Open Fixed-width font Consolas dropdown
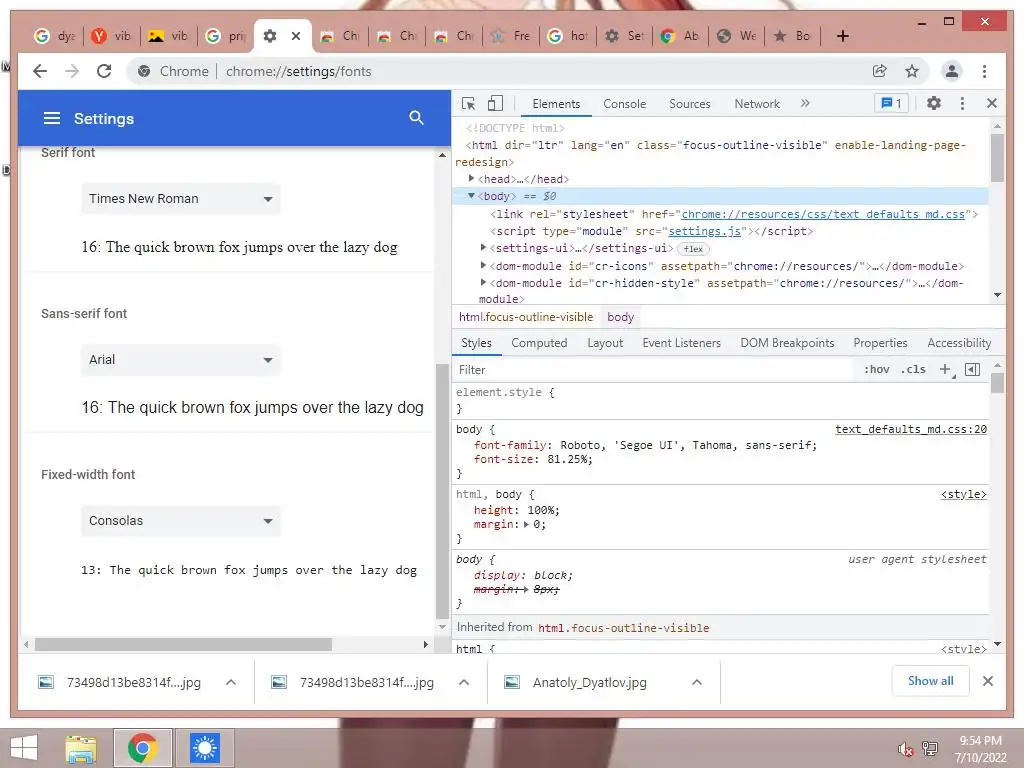 [181, 520]
